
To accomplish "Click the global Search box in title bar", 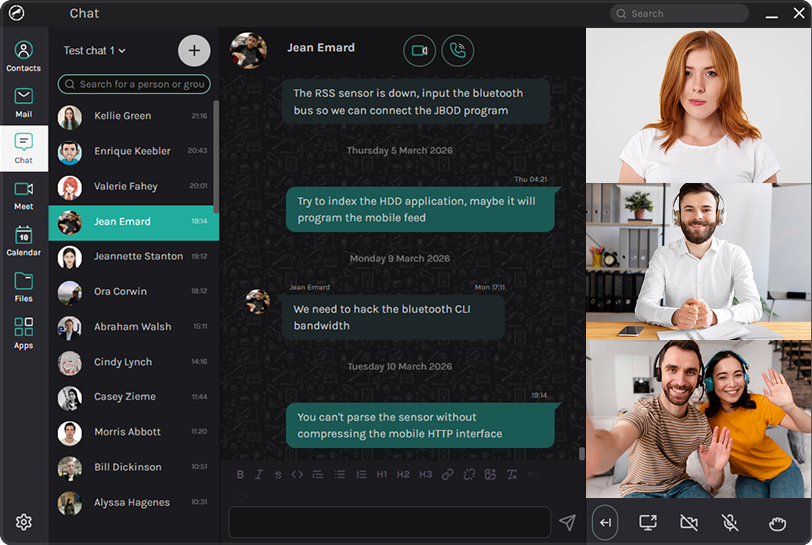I will (x=679, y=13).
